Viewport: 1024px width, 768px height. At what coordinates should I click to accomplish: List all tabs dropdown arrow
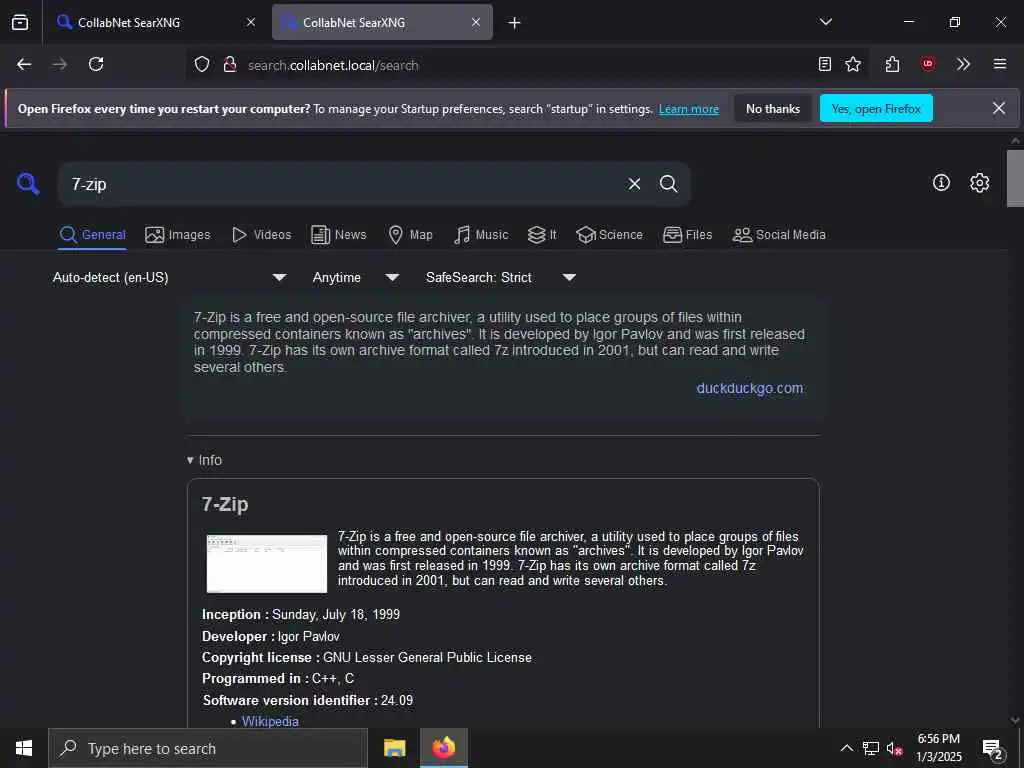[x=826, y=22]
